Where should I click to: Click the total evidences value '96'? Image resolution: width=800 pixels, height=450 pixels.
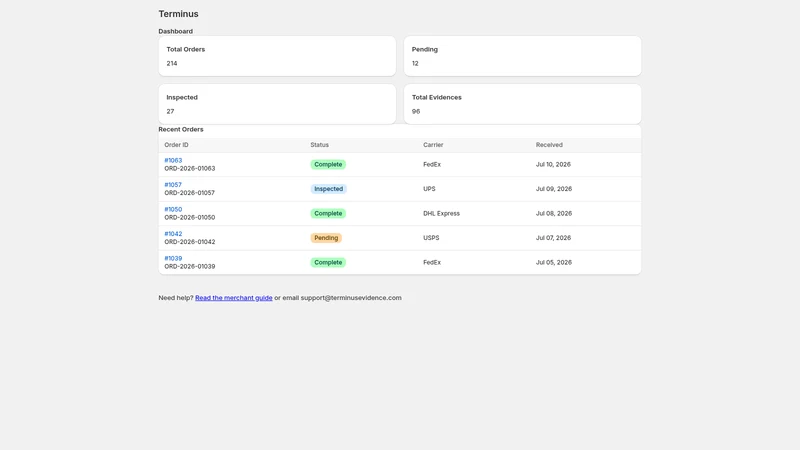[x=416, y=111]
